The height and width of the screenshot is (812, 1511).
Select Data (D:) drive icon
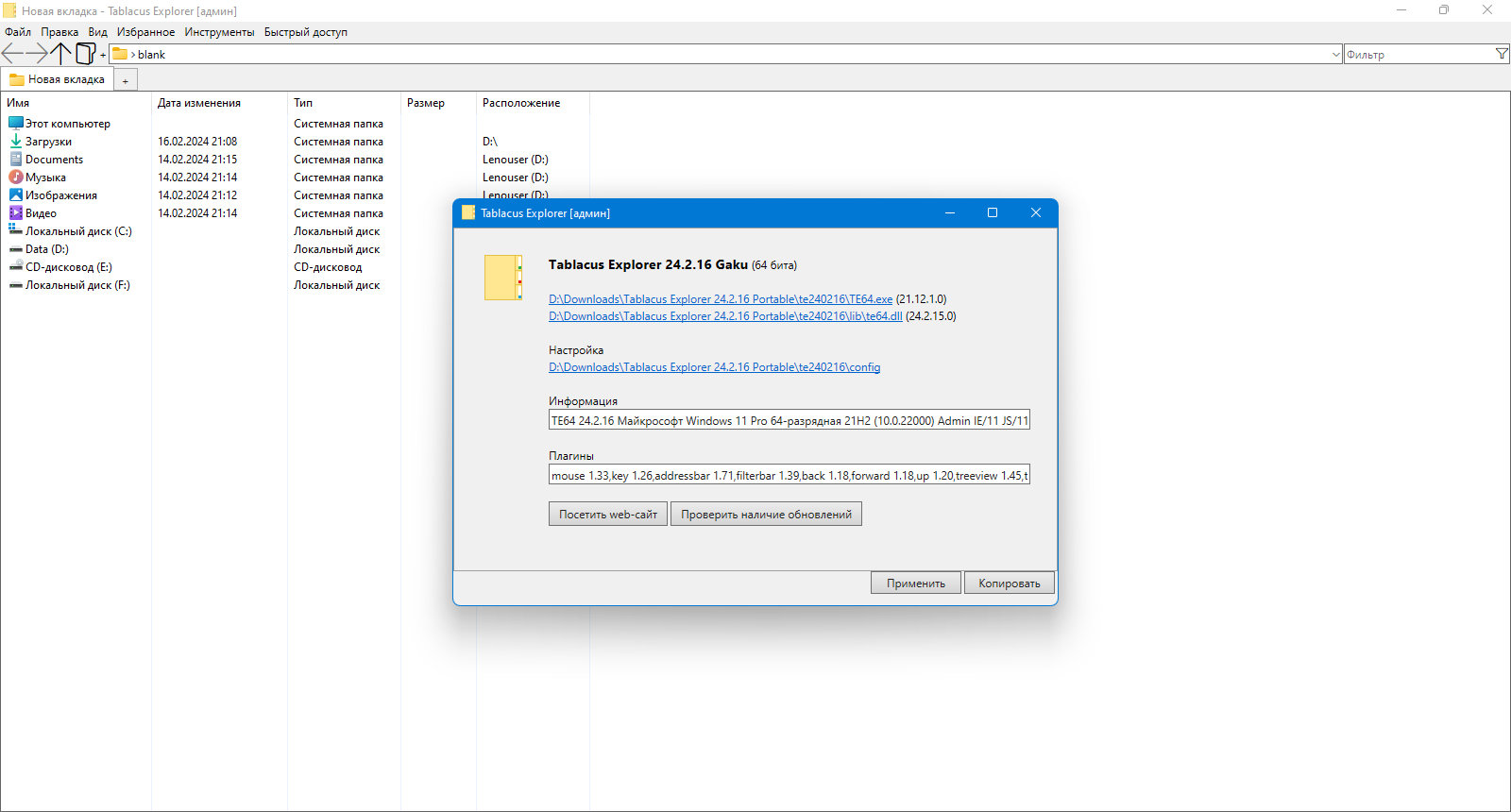point(16,248)
